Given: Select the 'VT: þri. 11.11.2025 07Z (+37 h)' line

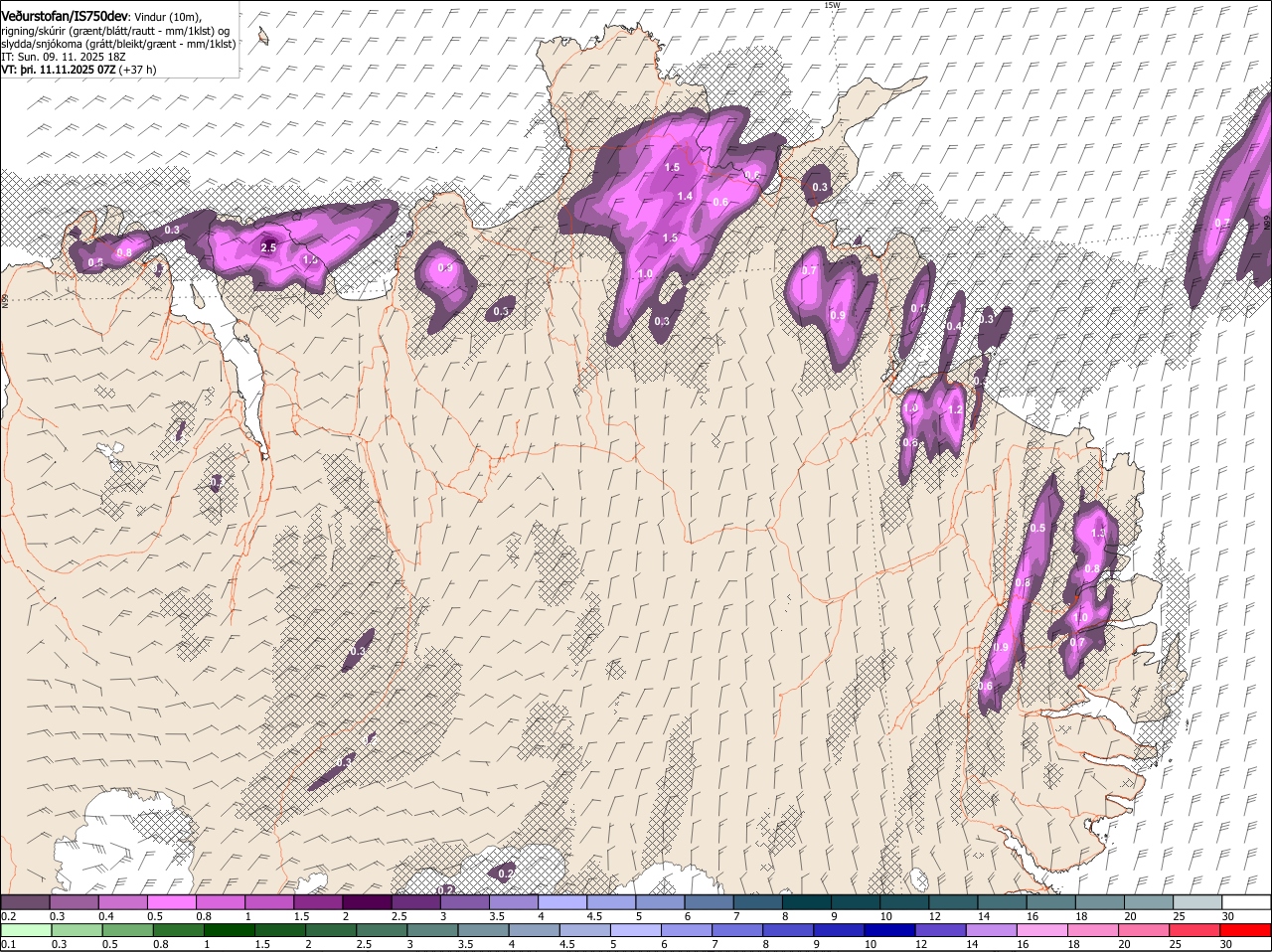Looking at the screenshot, I should pyautogui.click(x=79, y=72).
